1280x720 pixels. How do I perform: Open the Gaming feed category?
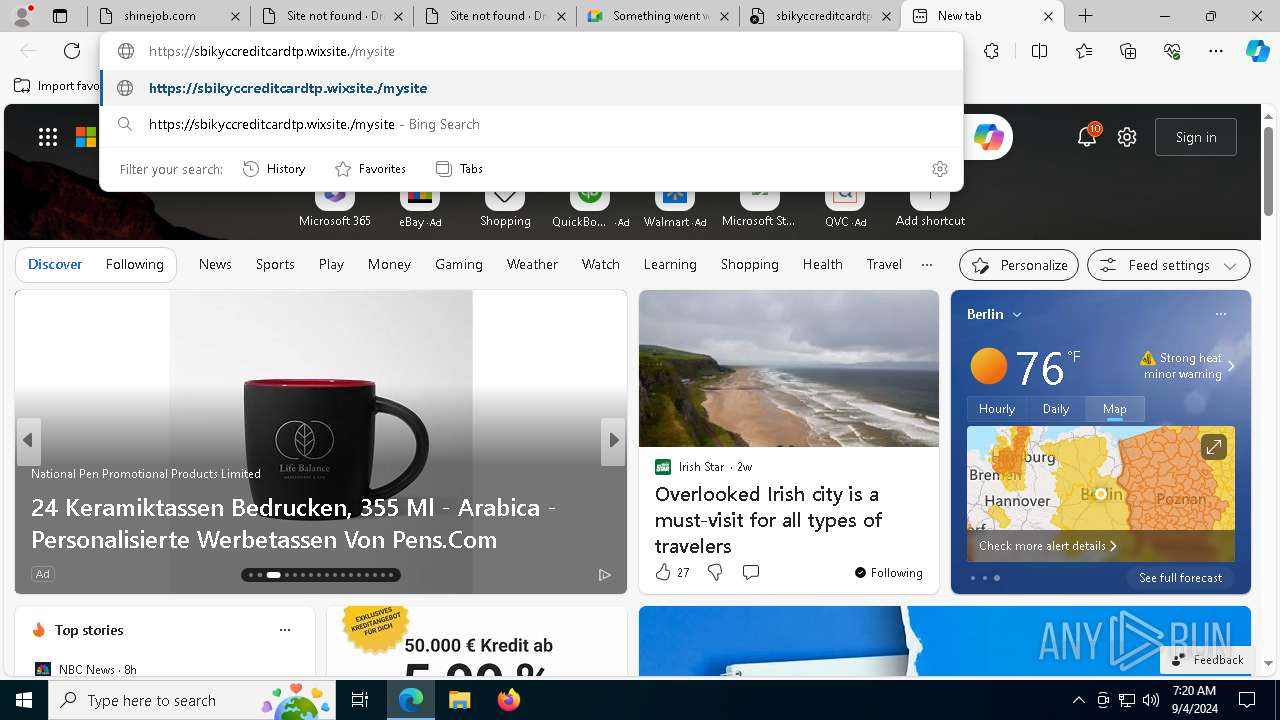(459, 264)
